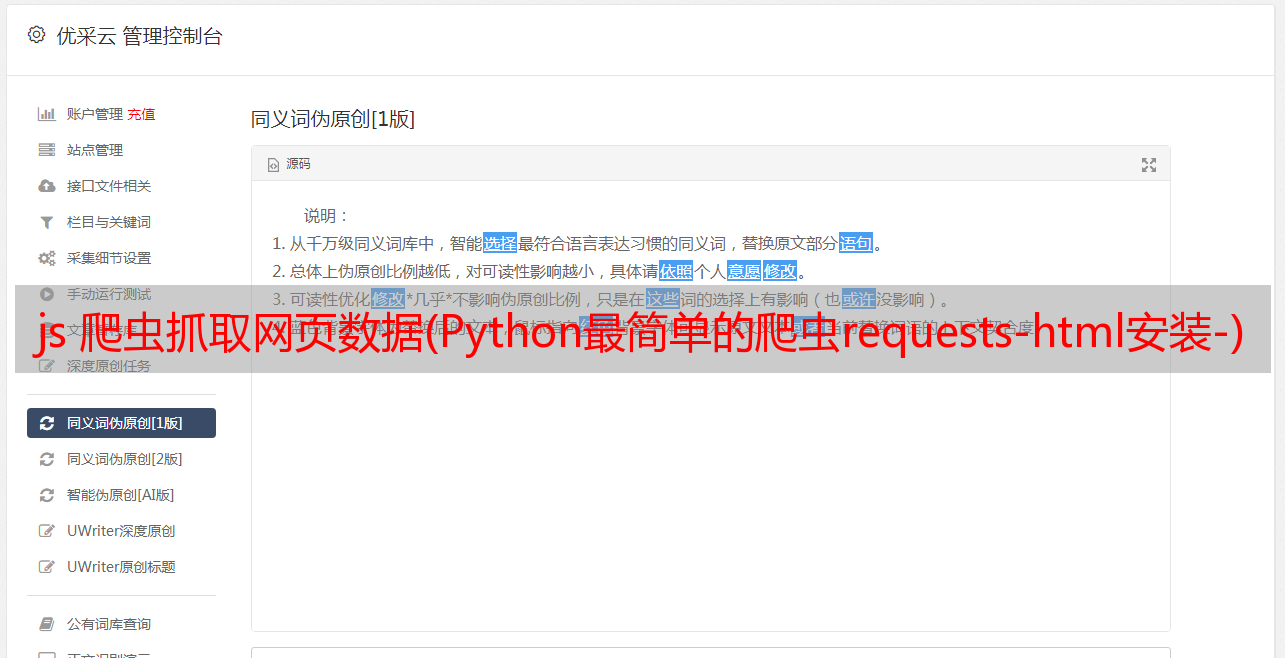Screen dimensions: 1285x658
Task: Open UWriter原创标题 sidebar item
Action: [x=121, y=567]
